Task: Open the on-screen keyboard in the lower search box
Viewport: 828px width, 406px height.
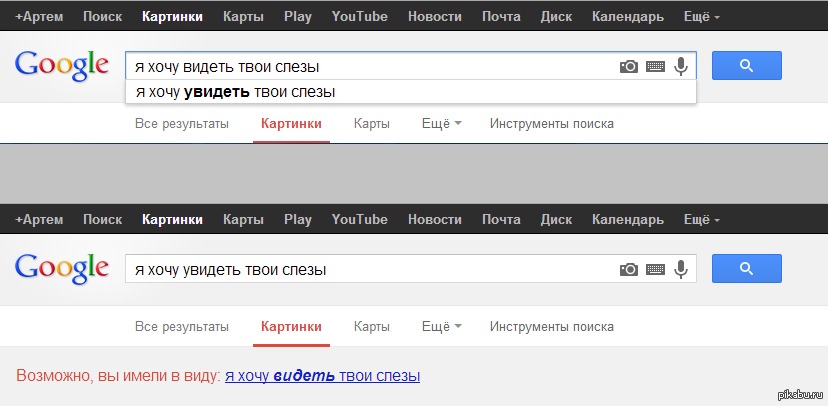Action: point(656,269)
